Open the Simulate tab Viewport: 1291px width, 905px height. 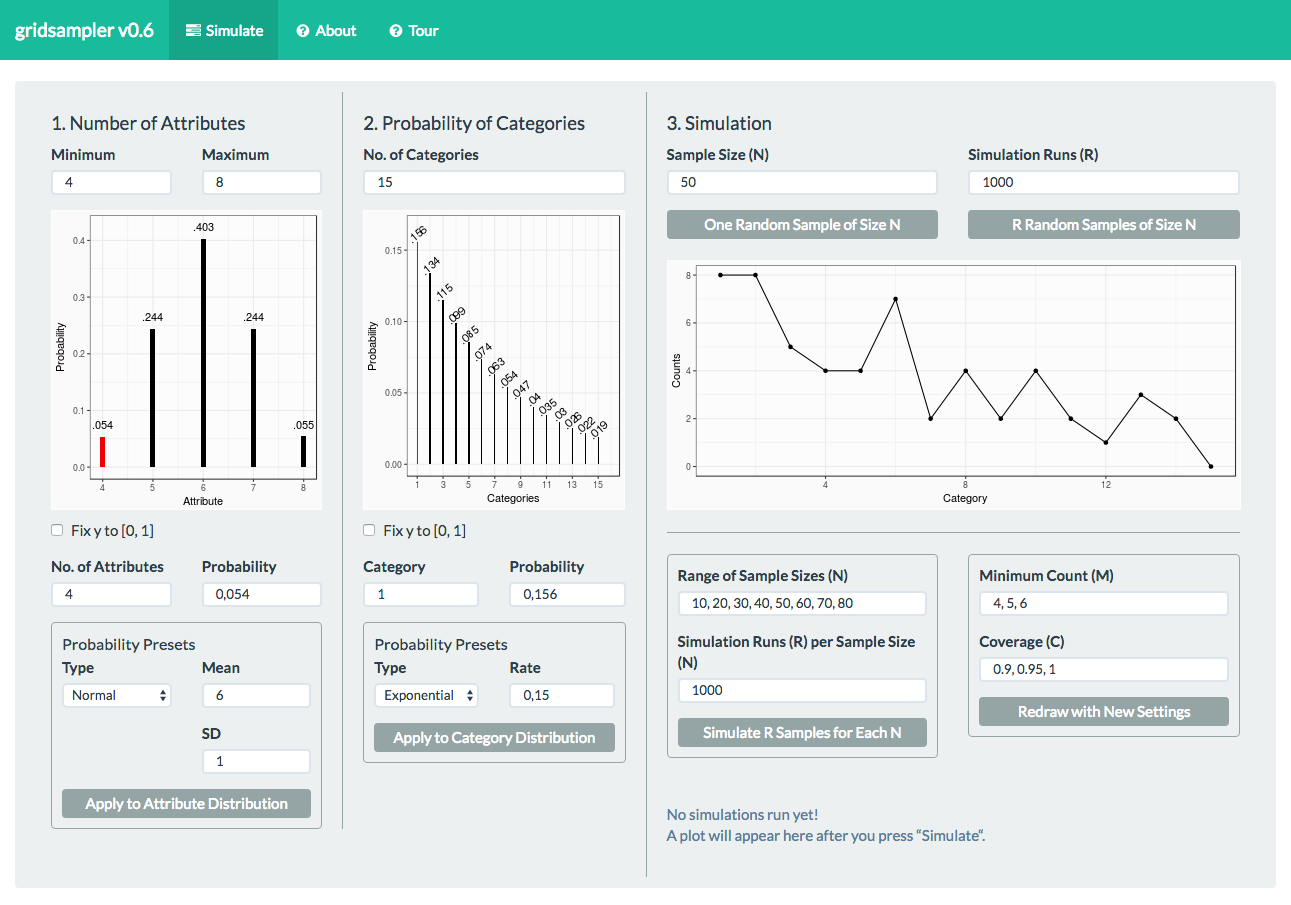224,30
